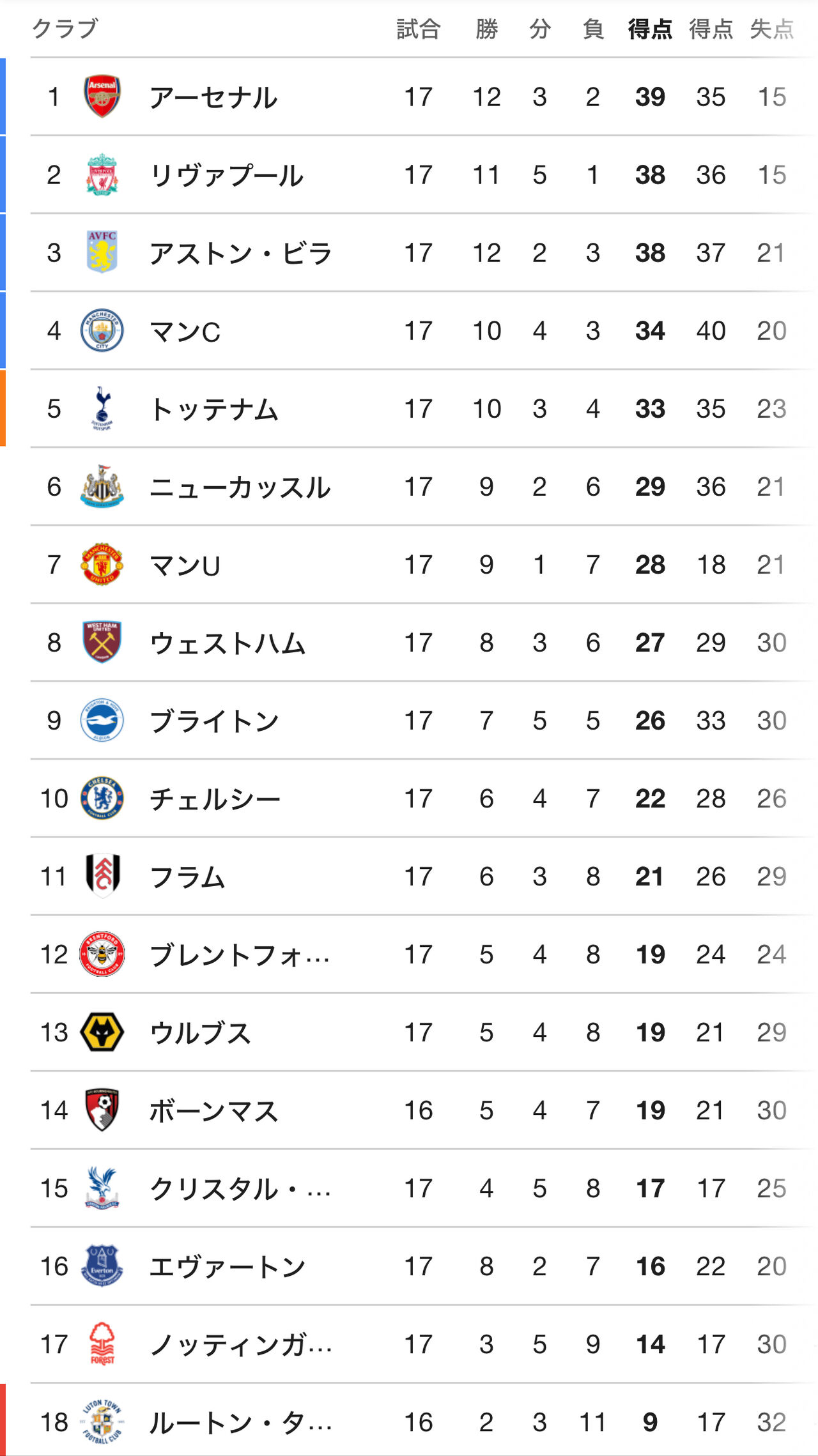
Task: Click the クラブ column header
Action: pos(65,29)
